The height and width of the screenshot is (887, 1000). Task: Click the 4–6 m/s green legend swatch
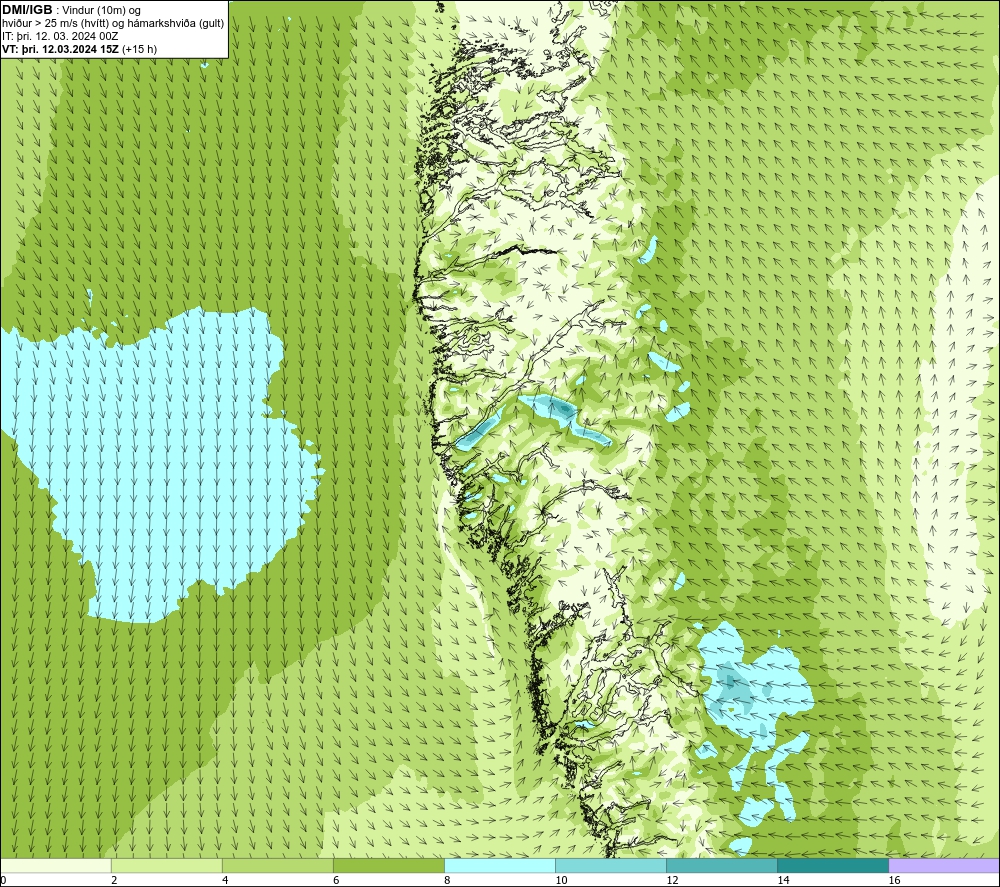pyautogui.click(x=277, y=865)
